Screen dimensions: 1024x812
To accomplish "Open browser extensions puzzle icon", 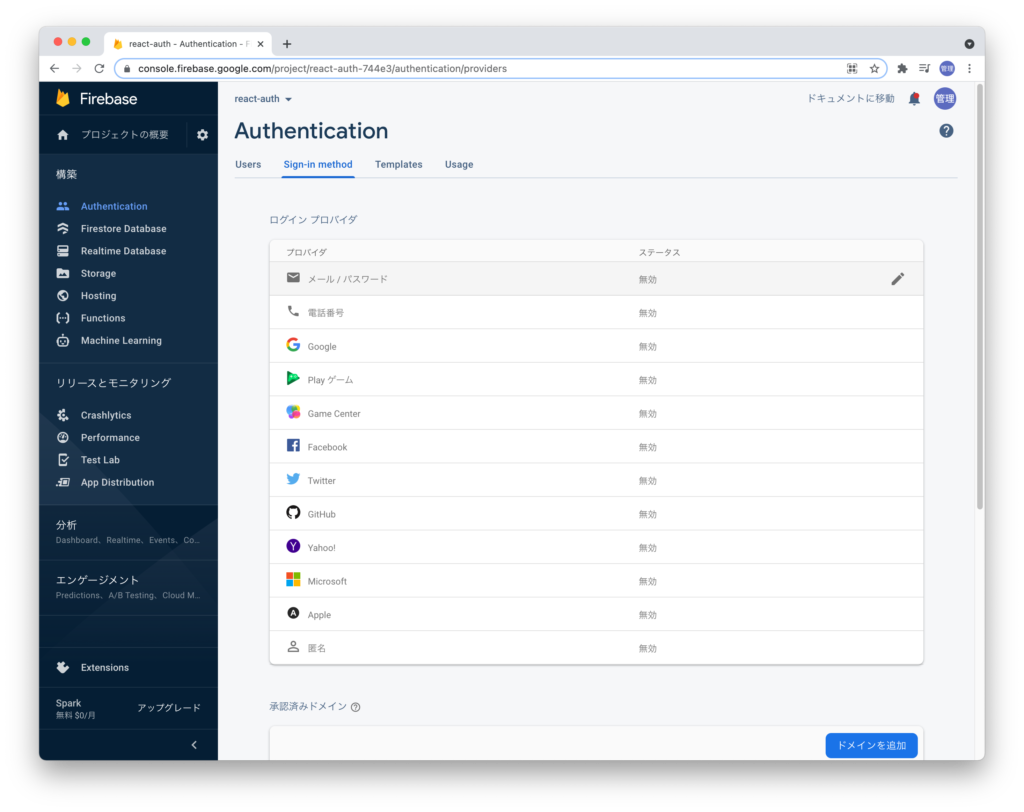I will point(902,68).
